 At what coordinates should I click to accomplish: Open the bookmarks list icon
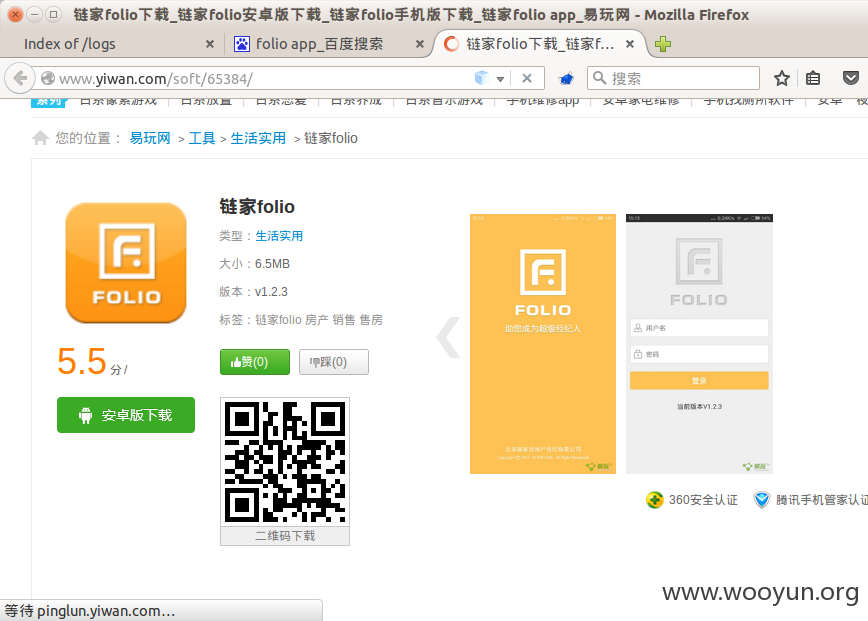(813, 79)
